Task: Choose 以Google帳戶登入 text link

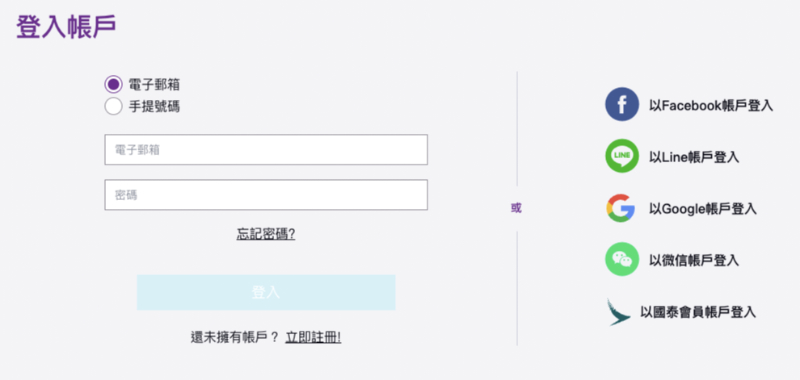Action: point(703,209)
